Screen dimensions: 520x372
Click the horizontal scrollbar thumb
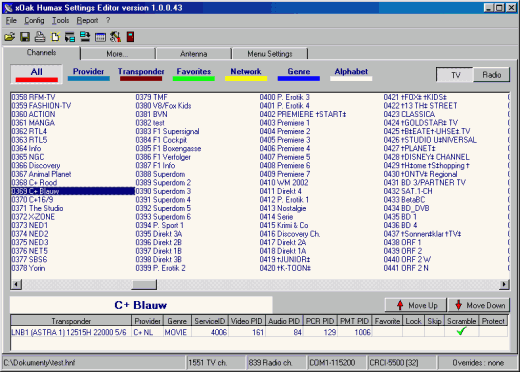144,285
